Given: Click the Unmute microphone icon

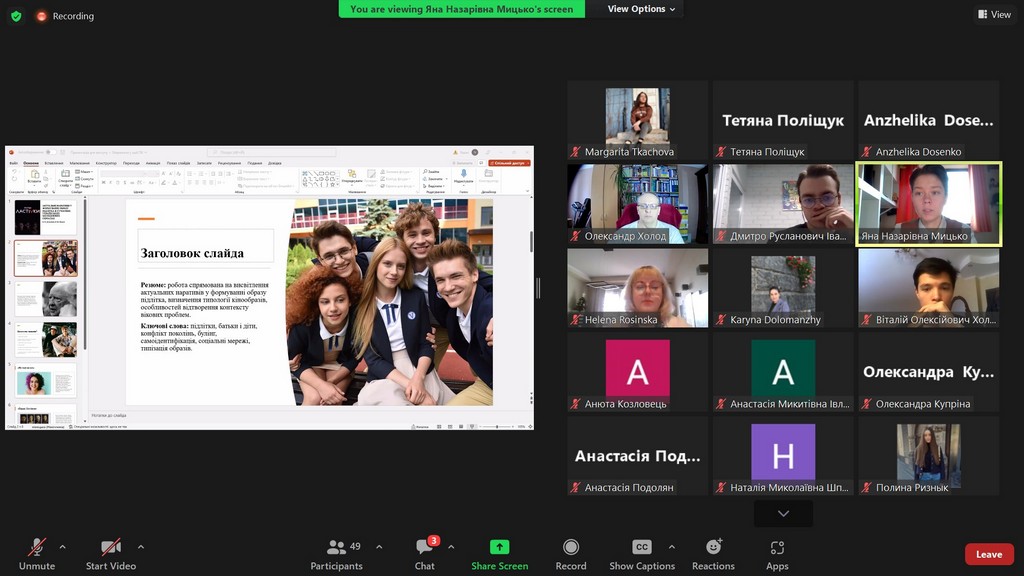Looking at the screenshot, I should (37, 548).
